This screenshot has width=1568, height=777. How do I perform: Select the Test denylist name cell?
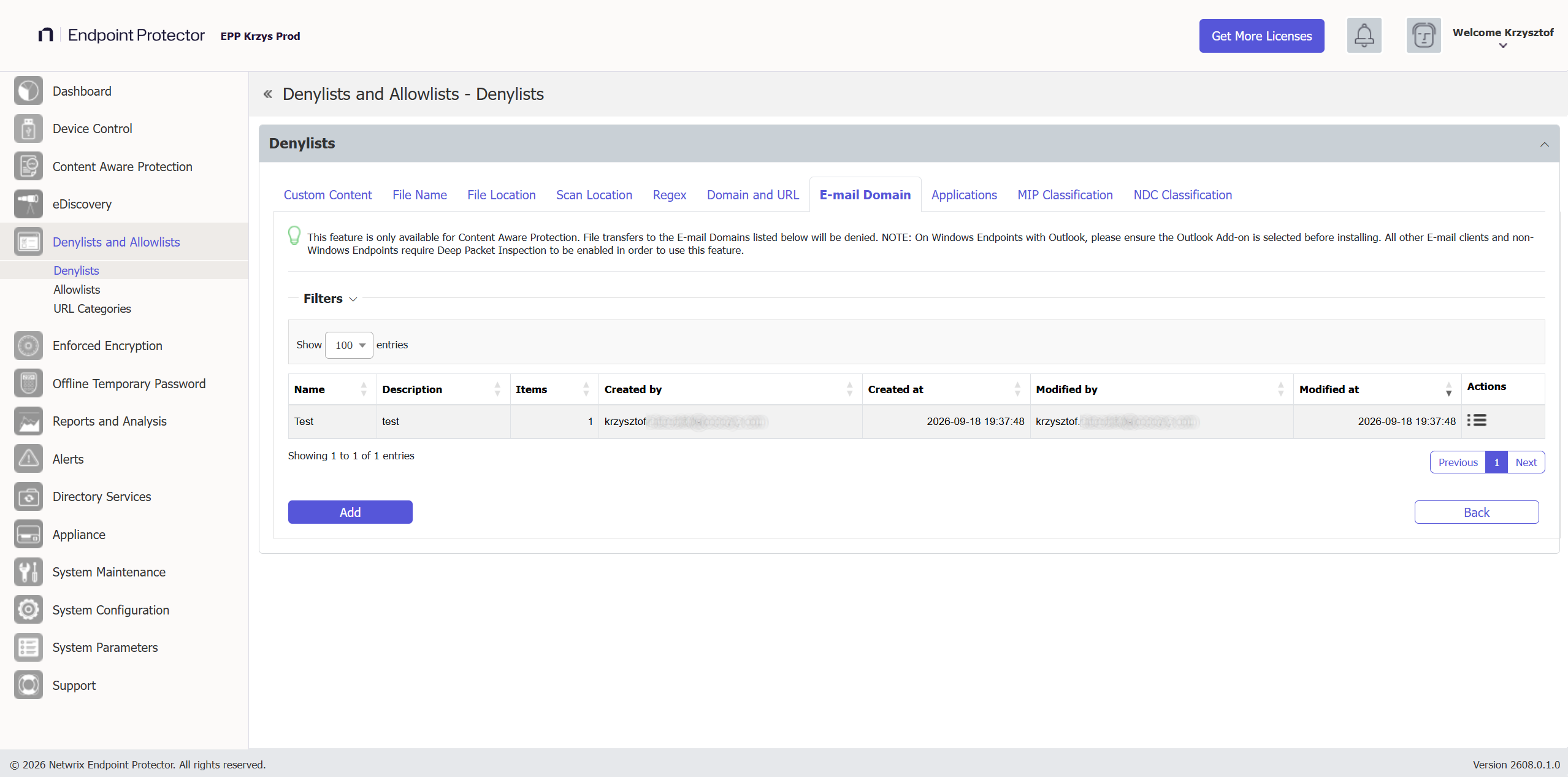click(332, 421)
